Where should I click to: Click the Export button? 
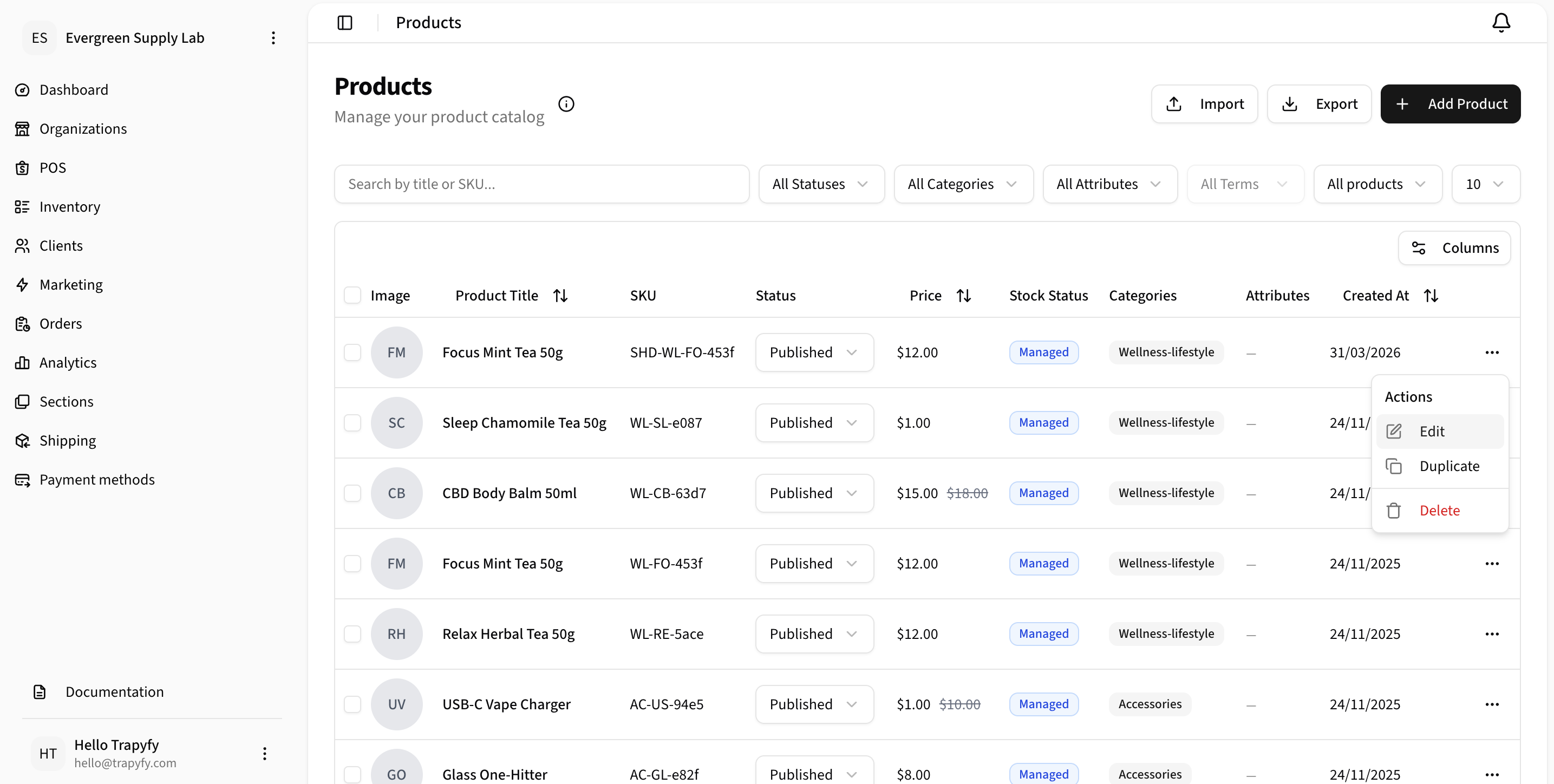[x=1318, y=104]
